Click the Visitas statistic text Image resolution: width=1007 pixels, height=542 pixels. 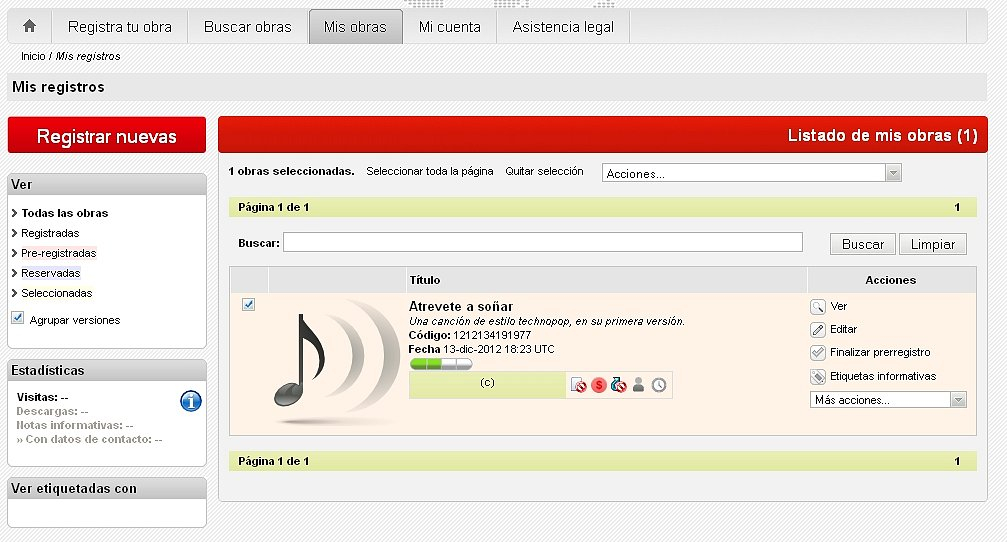click(42, 398)
